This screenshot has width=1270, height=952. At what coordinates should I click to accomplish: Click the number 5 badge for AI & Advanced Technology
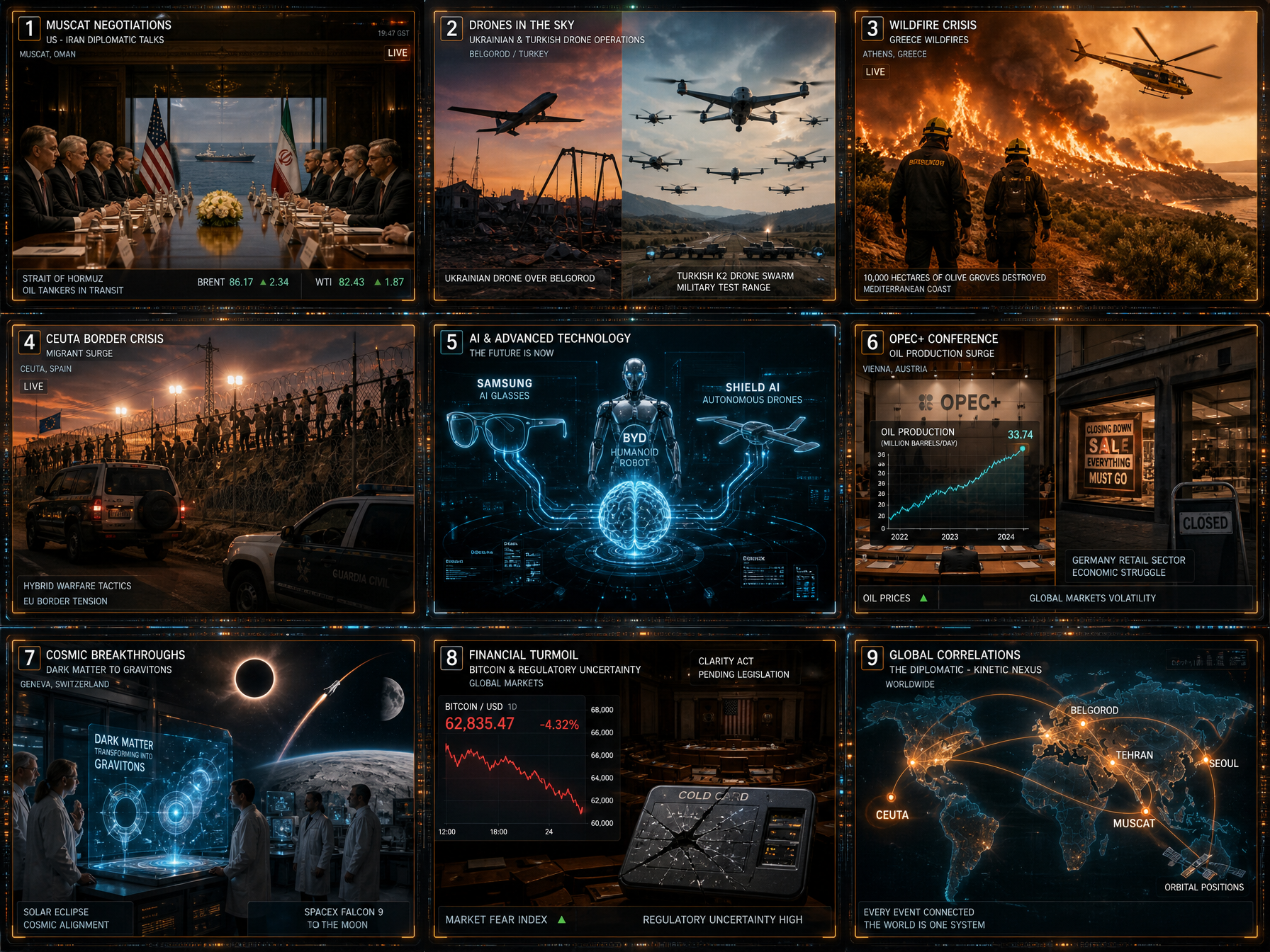pyautogui.click(x=451, y=342)
